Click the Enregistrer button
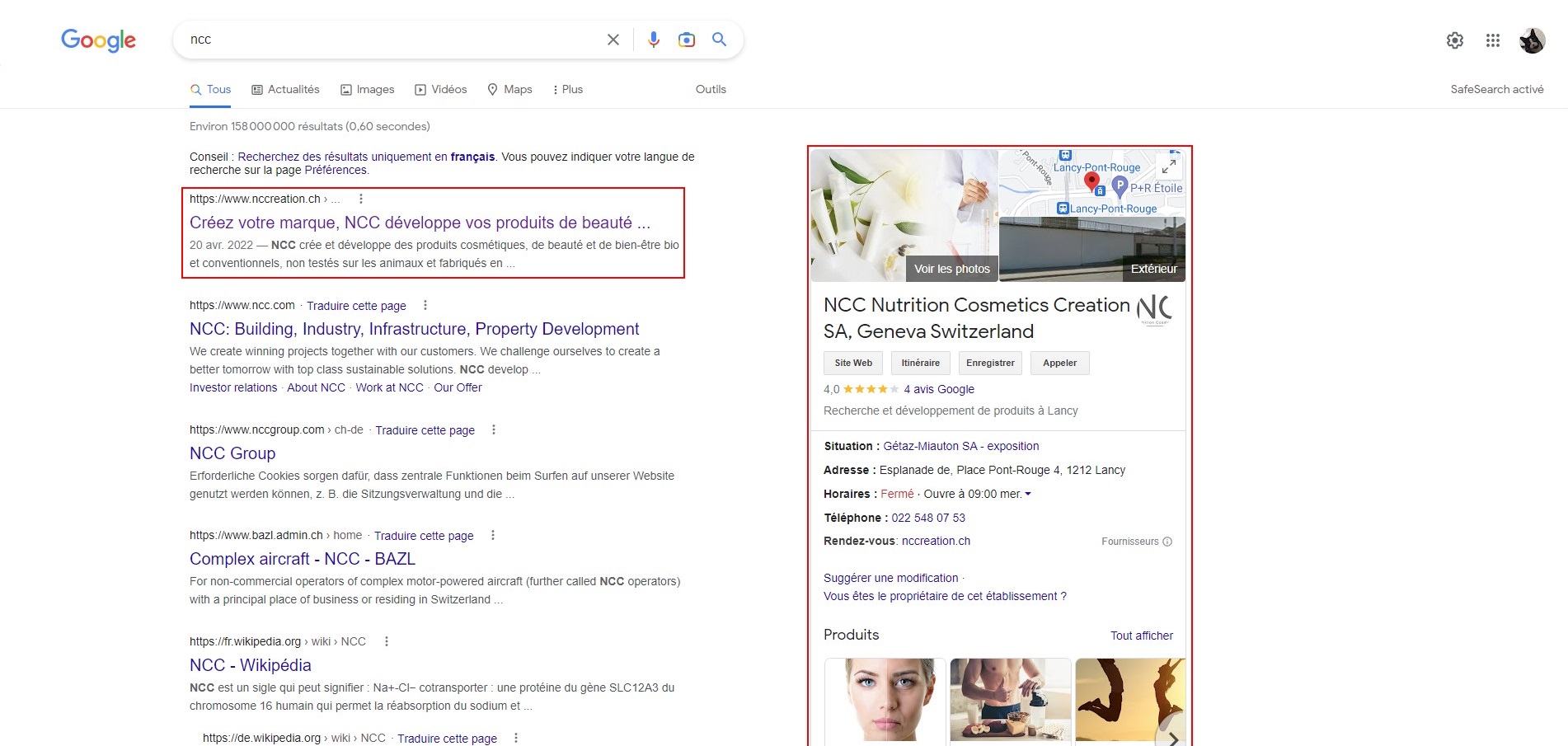This screenshot has width=1568, height=746. 990,363
